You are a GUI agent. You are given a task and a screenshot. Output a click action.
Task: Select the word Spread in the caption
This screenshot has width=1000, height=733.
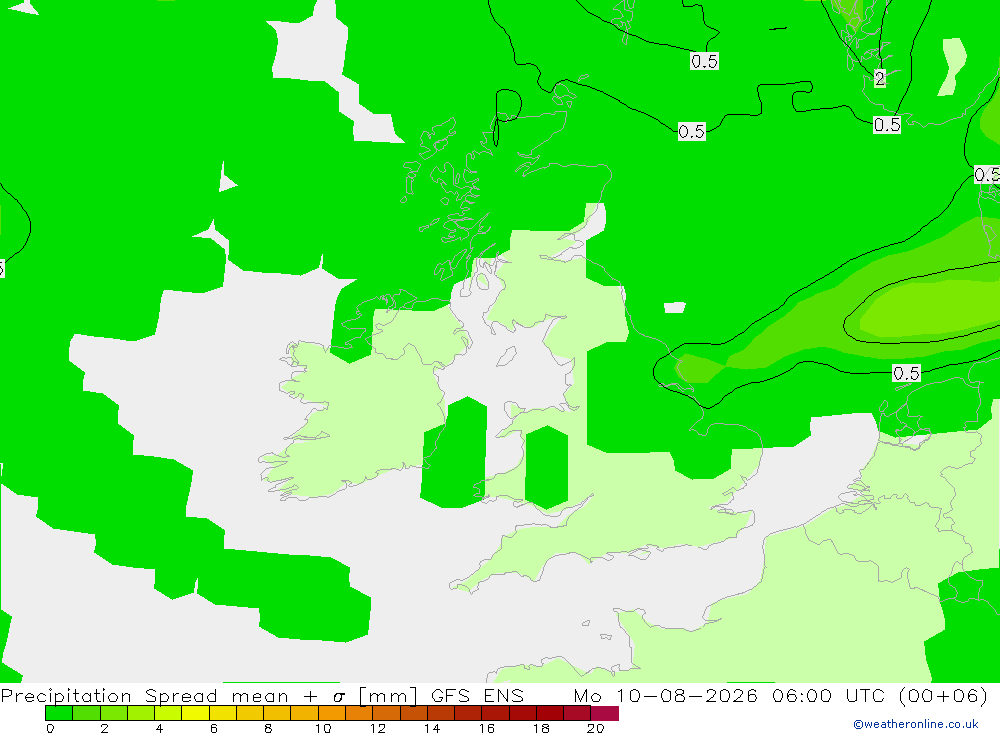pos(181,696)
